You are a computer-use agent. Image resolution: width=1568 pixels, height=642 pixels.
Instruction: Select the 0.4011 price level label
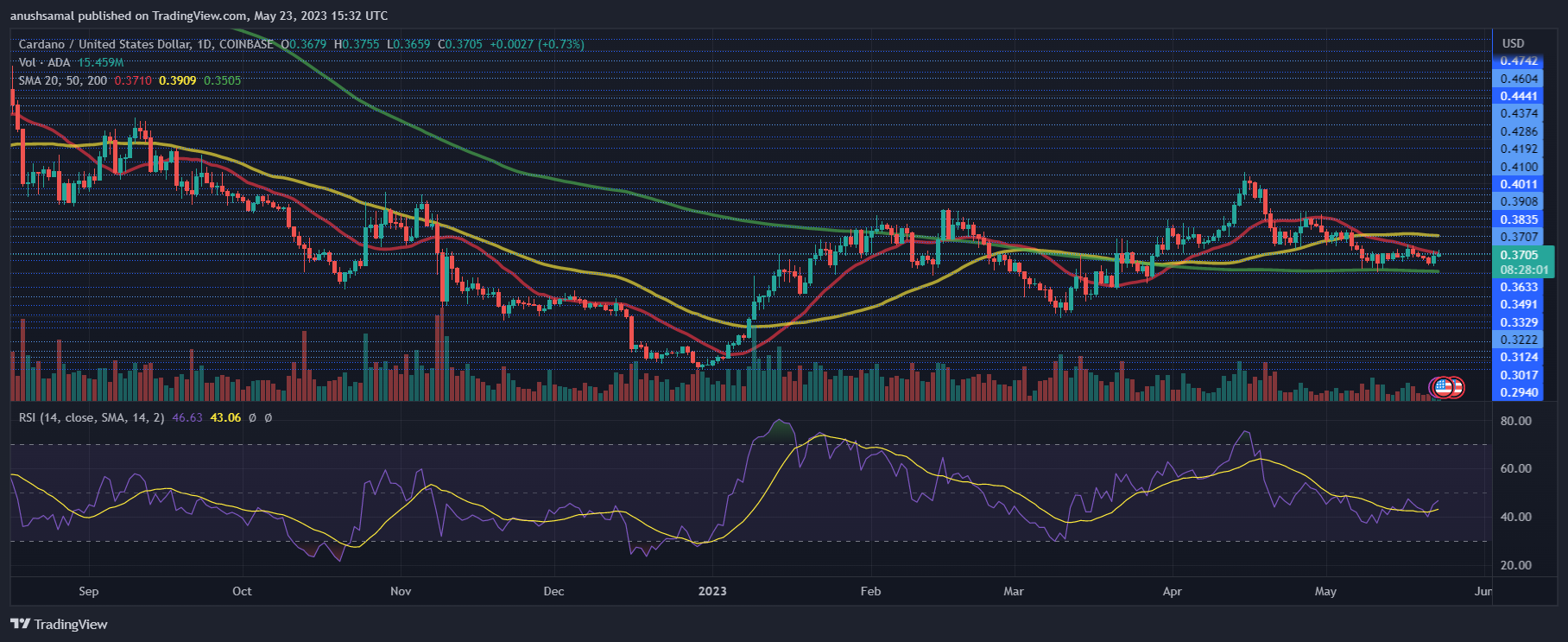tap(1519, 184)
